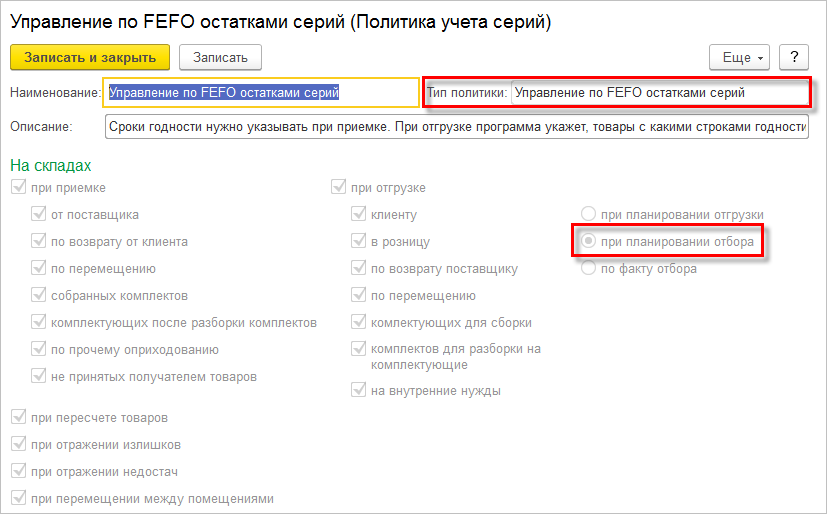Screen dimensions: 827x514
Task: Toggle the при пересчете товаров checkbox
Action: pyautogui.click(x=17, y=417)
